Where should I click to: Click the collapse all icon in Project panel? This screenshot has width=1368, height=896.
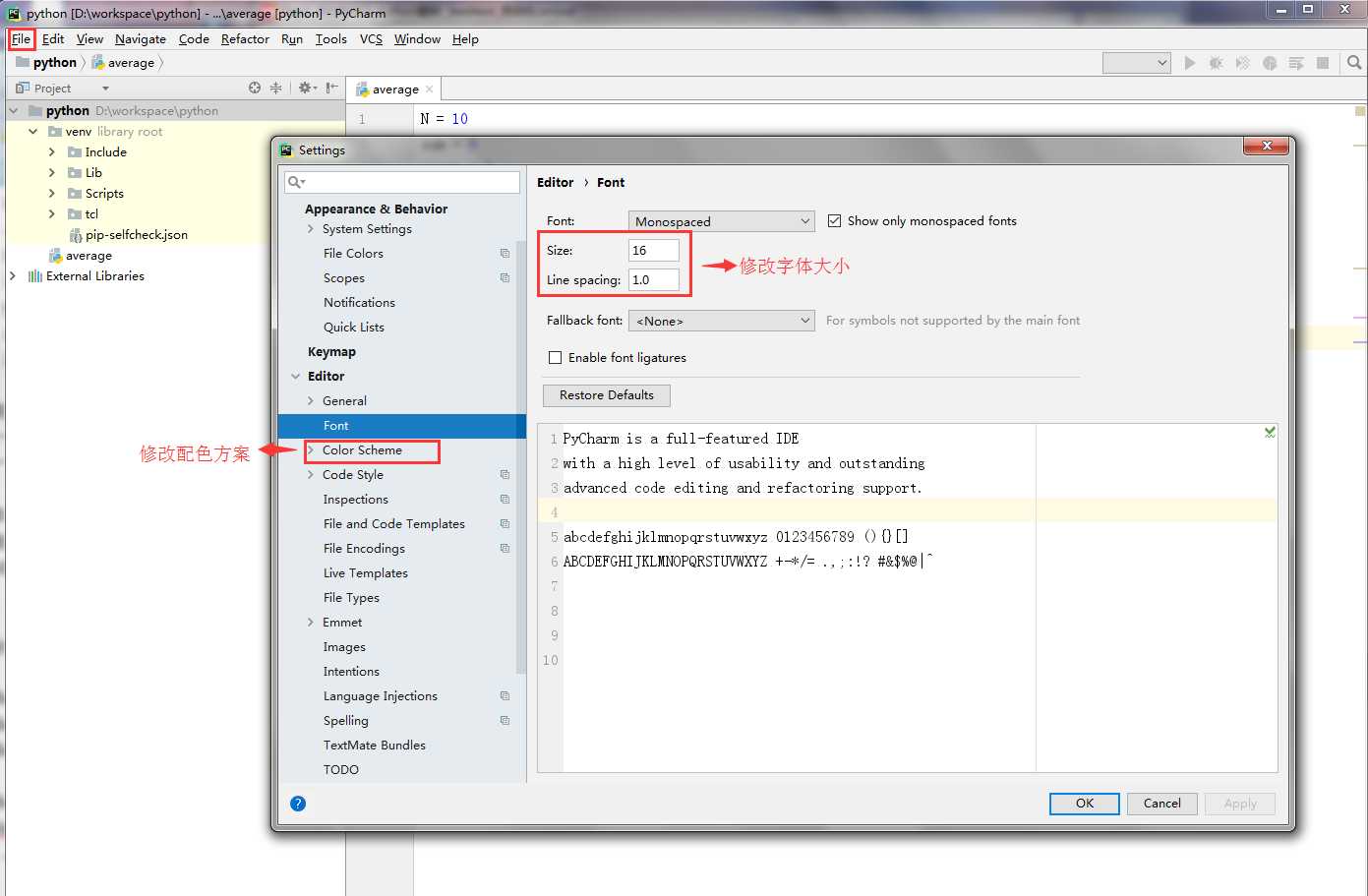tap(276, 88)
